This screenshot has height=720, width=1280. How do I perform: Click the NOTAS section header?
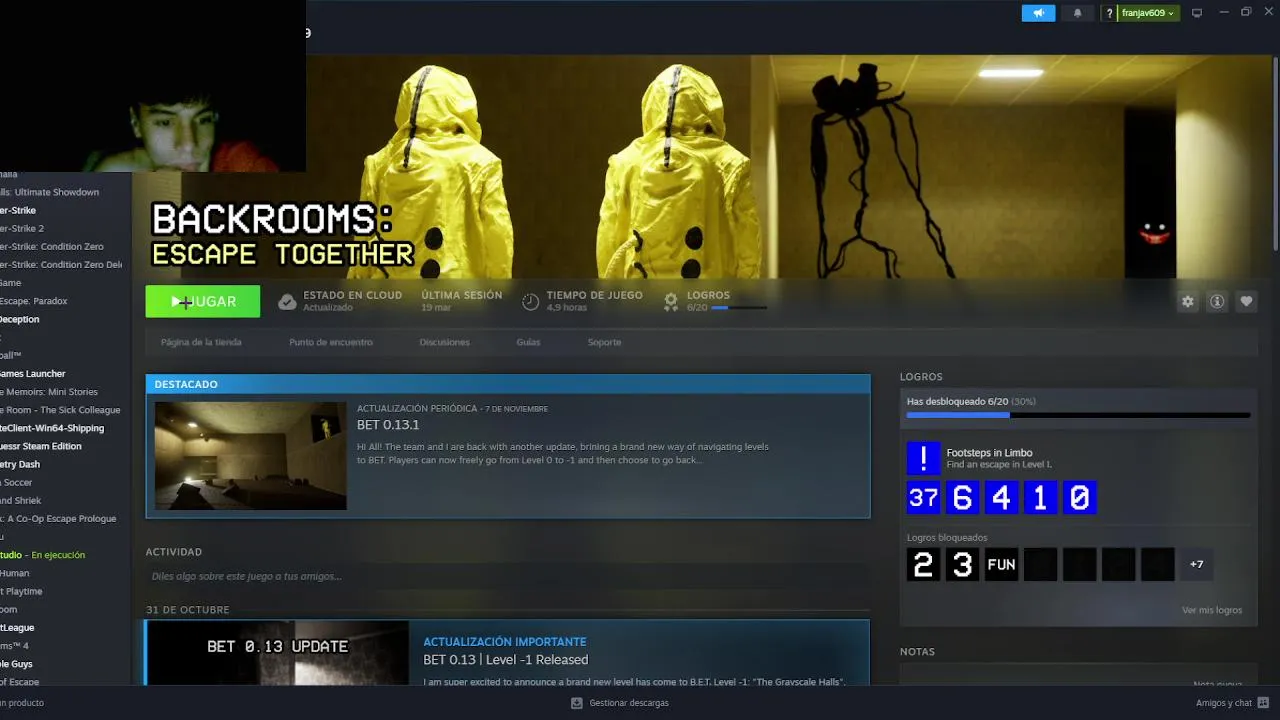917,652
